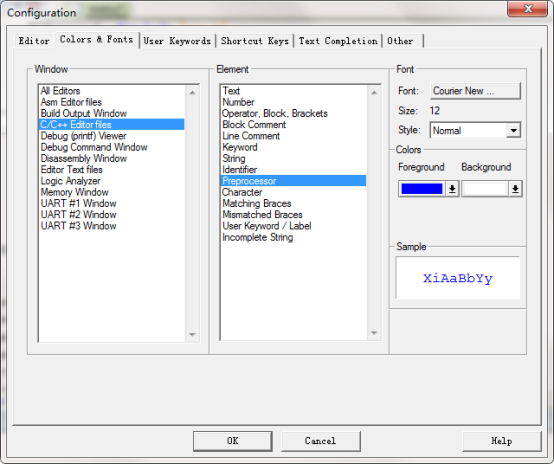
Task: Select Text in Element list
Action: pos(293,91)
